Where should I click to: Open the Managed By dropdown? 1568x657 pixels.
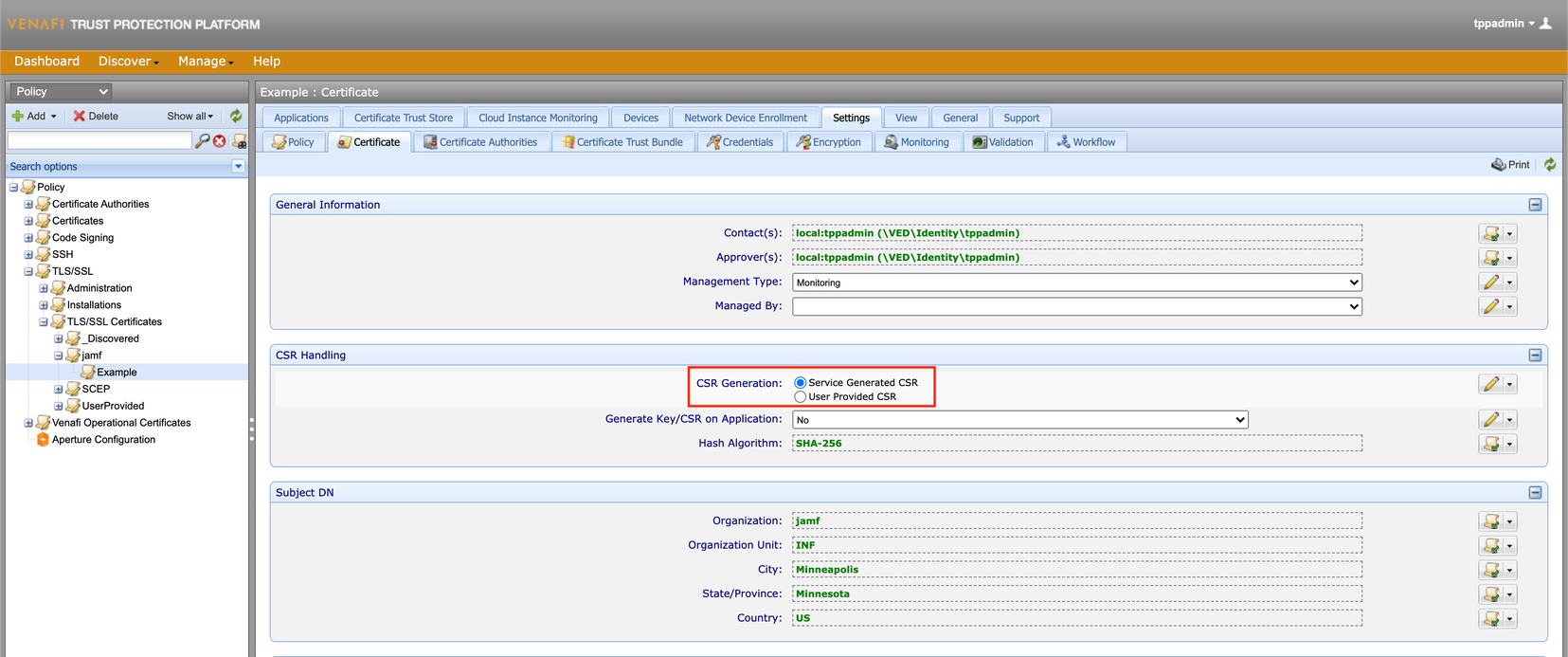(x=1077, y=306)
